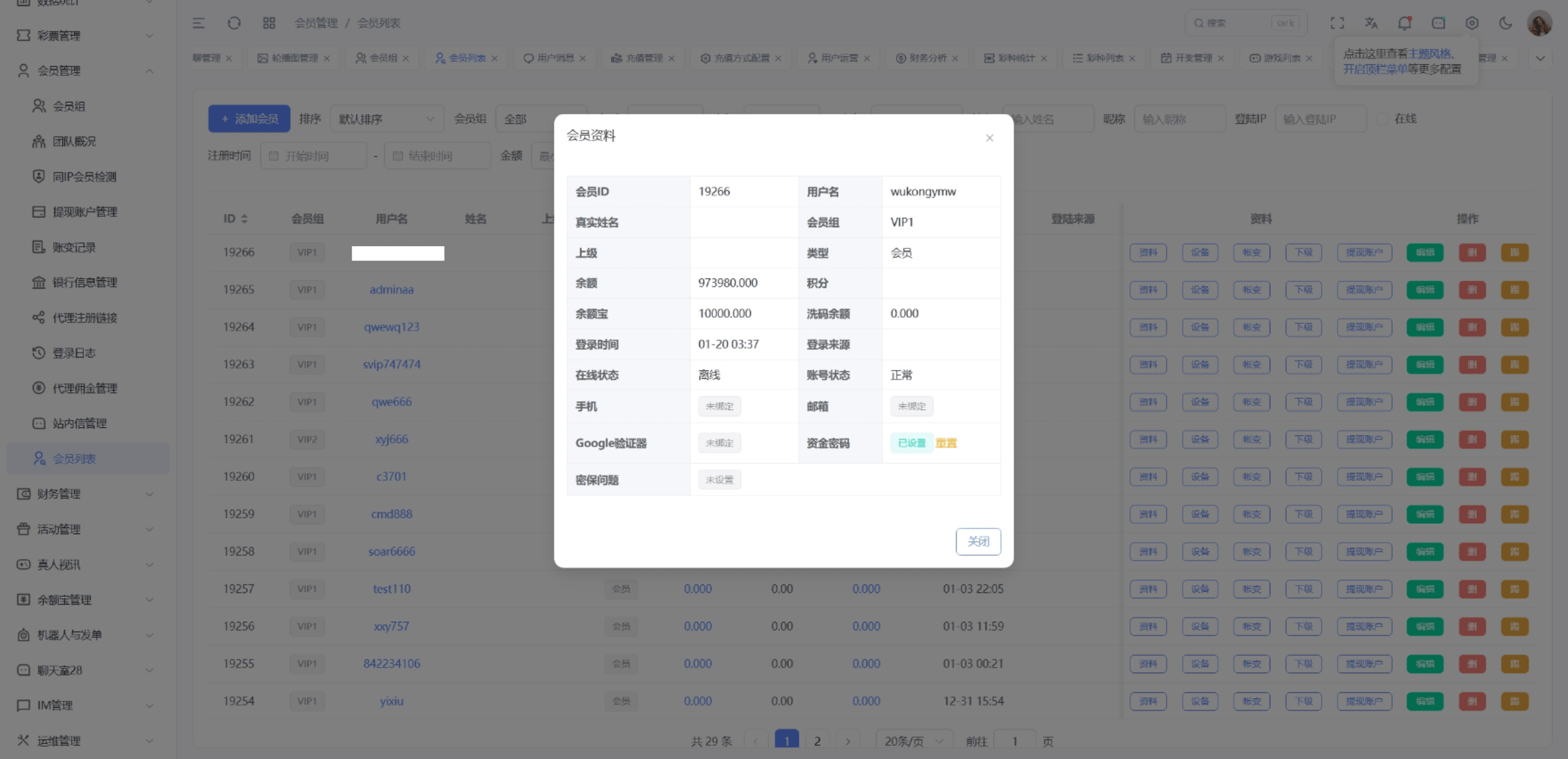
Task: Open the notification bell icon
Action: 1404,23
